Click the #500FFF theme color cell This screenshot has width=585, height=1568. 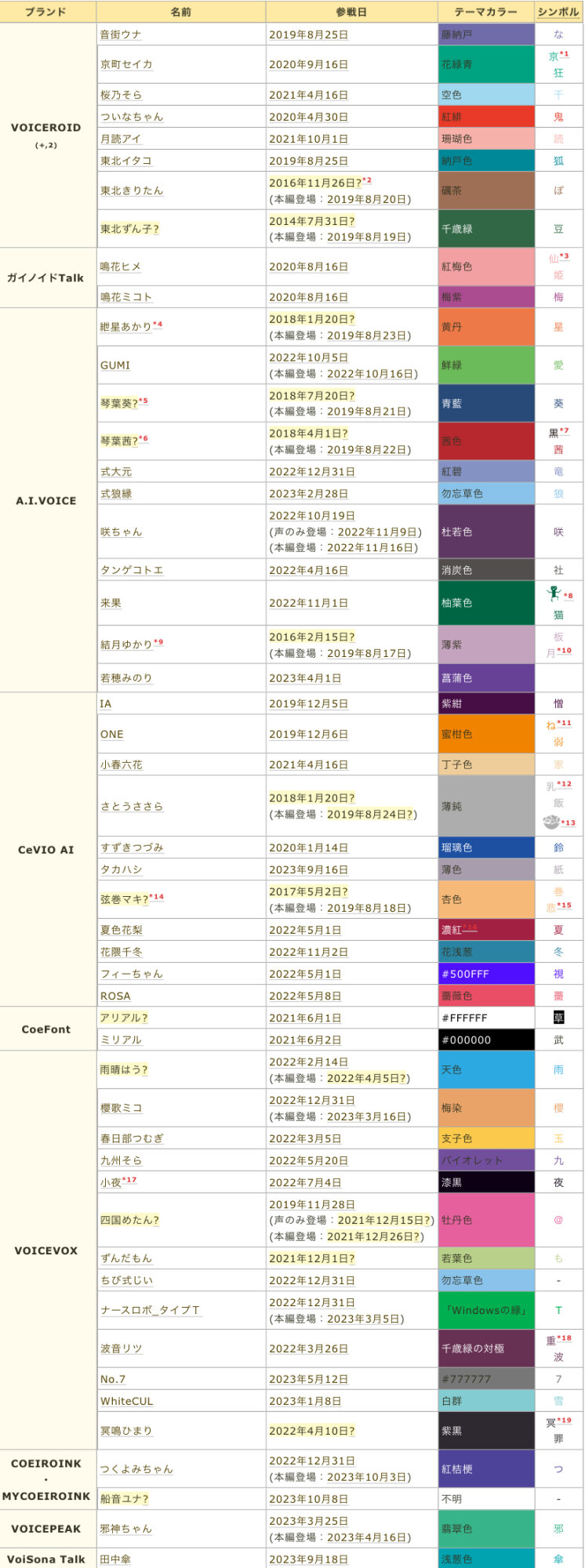click(486, 974)
